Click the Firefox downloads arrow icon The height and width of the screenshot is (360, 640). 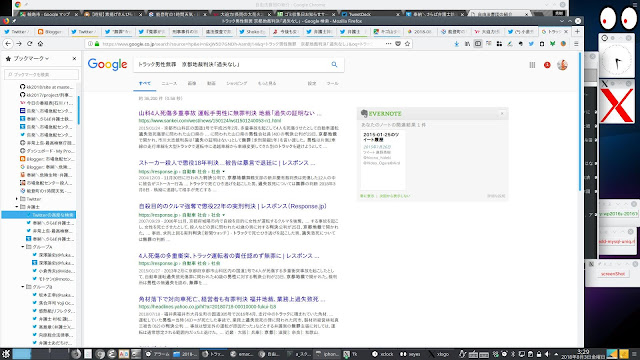[x=457, y=44]
